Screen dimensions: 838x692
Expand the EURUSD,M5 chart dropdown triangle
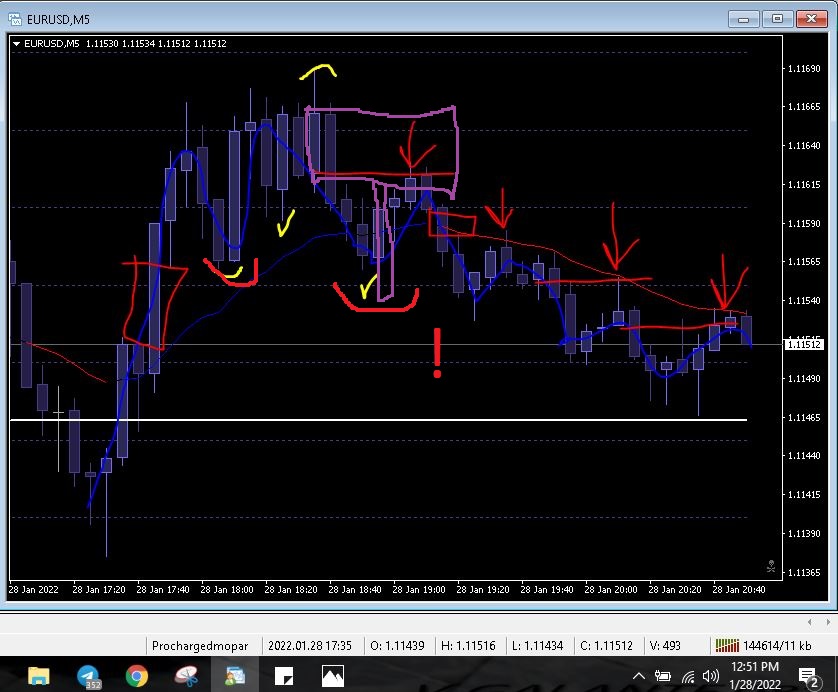point(16,44)
